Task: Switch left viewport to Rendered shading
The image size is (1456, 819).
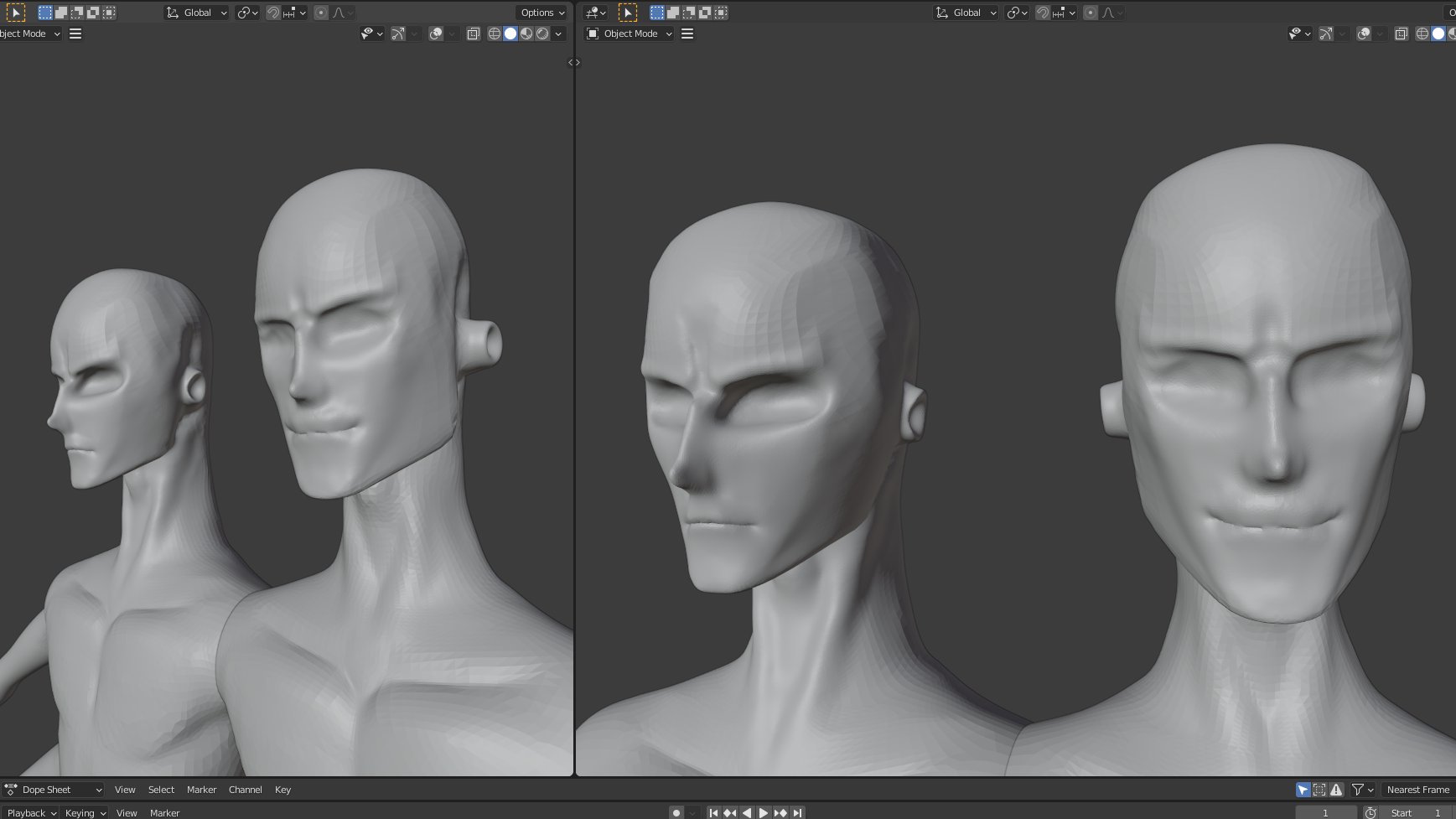Action: [542, 34]
